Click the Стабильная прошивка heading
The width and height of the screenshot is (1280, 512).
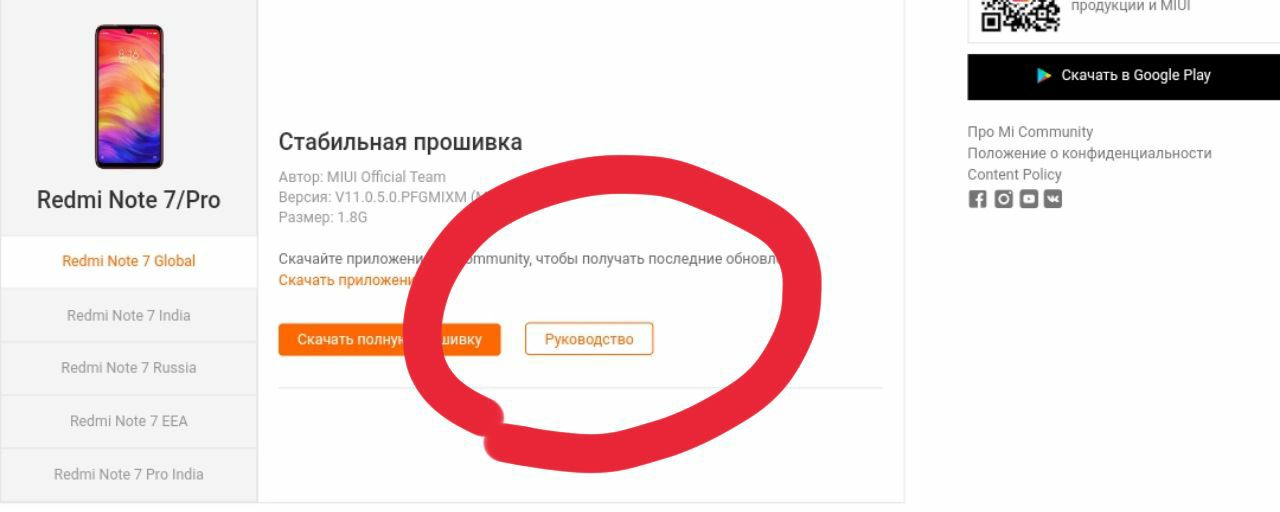400,142
